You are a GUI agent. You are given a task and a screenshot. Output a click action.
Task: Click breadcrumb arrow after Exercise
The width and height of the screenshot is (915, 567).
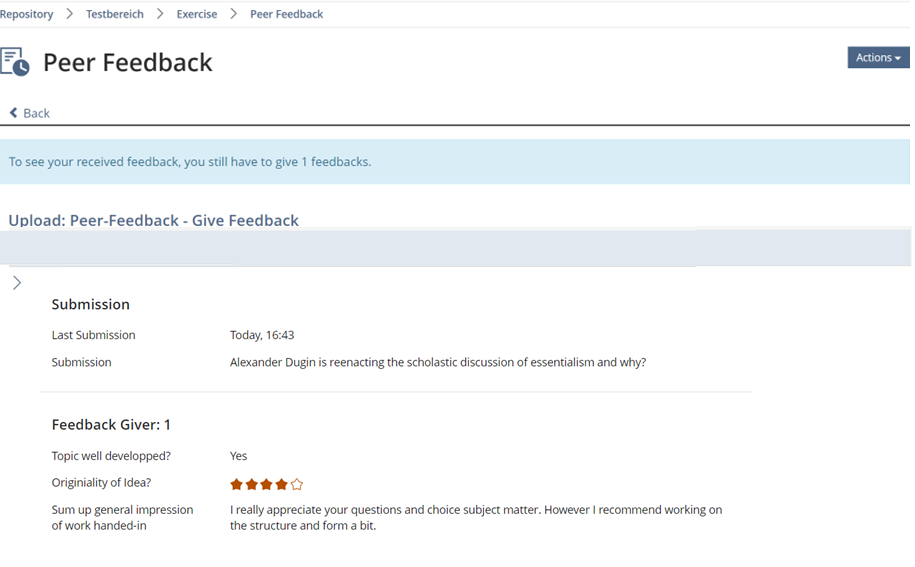(233, 14)
